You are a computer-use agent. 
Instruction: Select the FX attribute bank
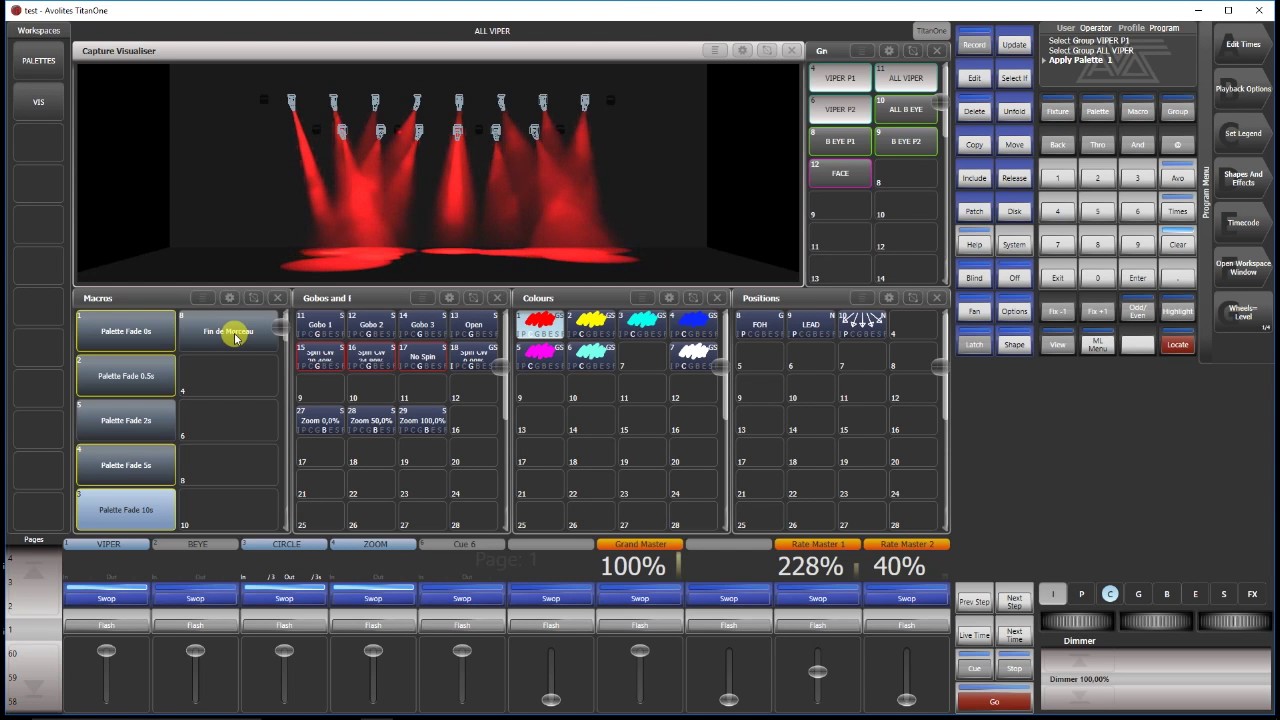coord(1252,594)
